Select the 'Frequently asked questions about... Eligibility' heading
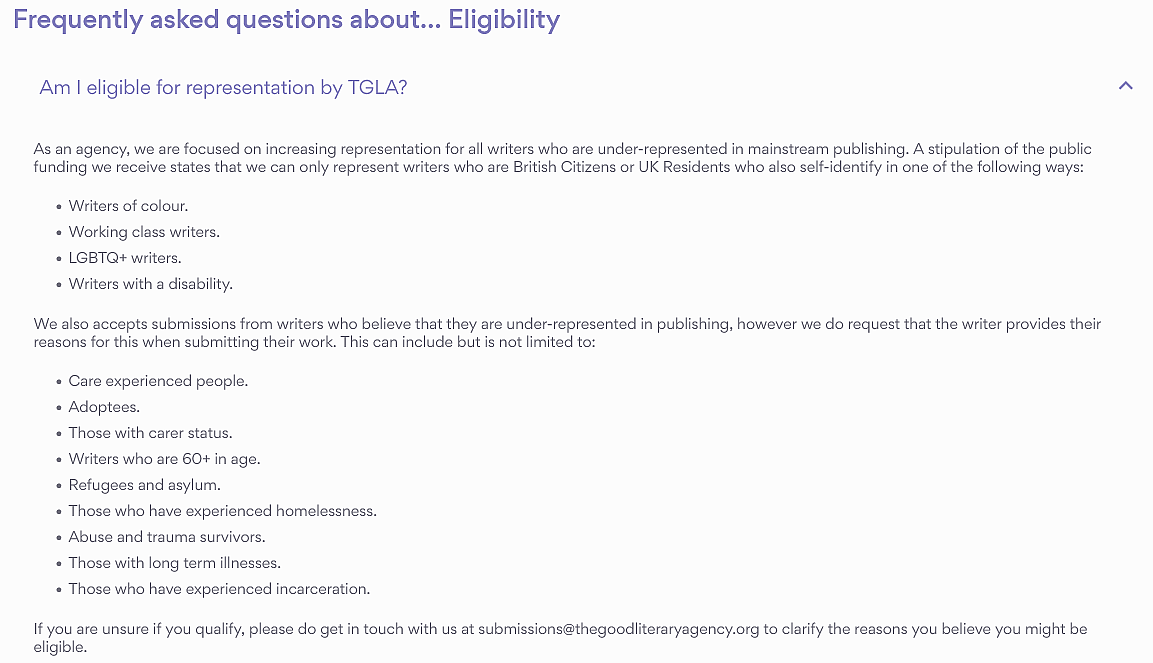The image size is (1153, 663). (286, 19)
